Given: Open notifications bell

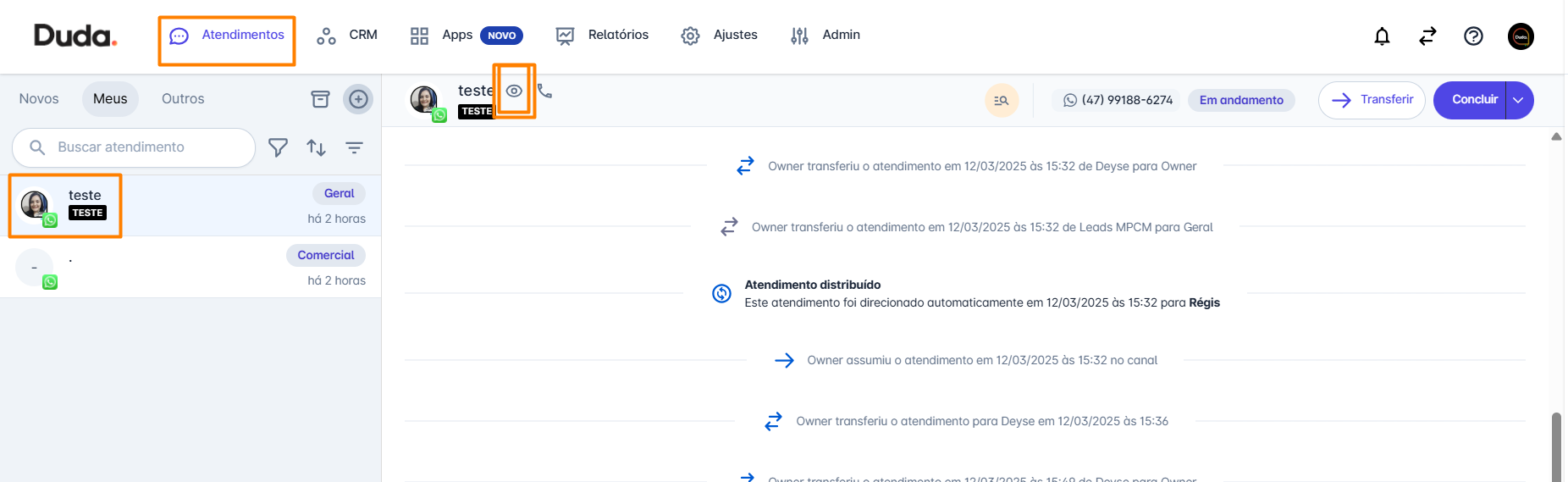Looking at the screenshot, I should tap(1382, 36).
